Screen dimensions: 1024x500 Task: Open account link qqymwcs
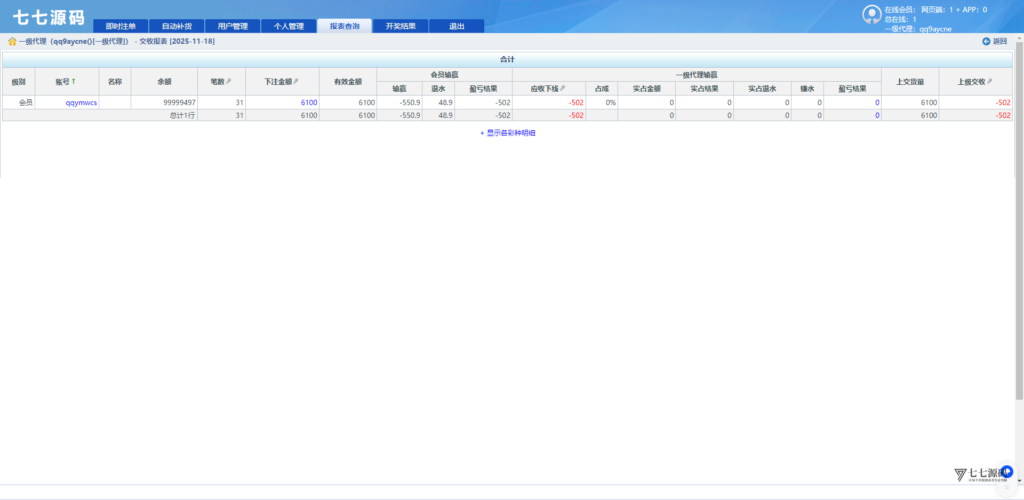click(82, 102)
